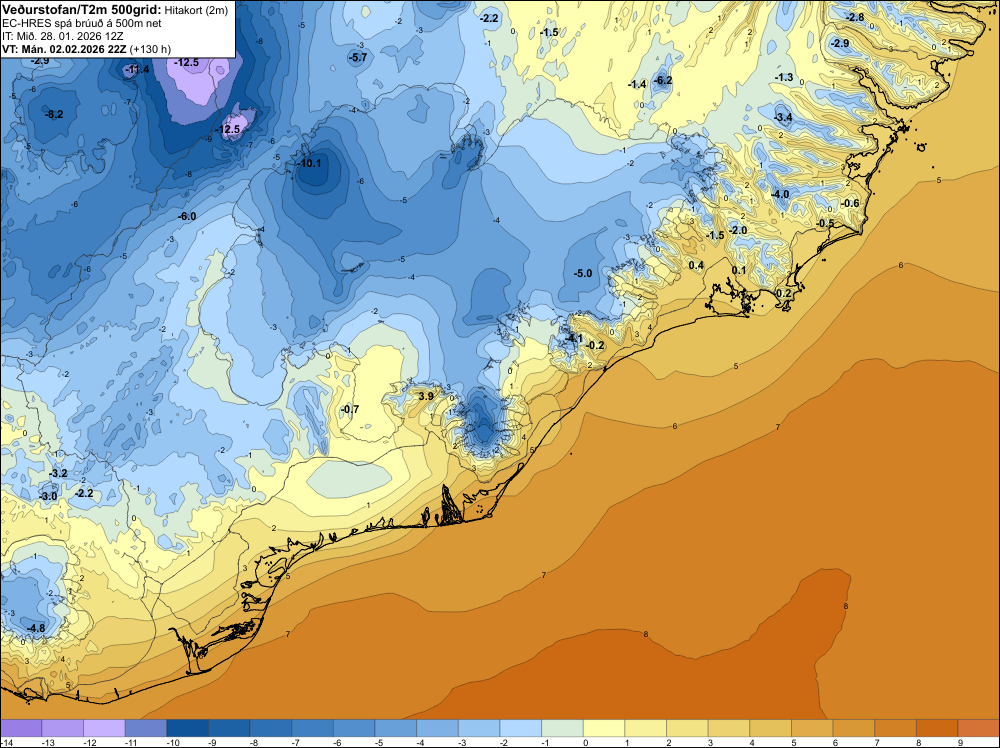Image resolution: width=1000 pixels, height=748 pixels.
Task: Click the 0.2 coastal temperature value
Action: [783, 293]
